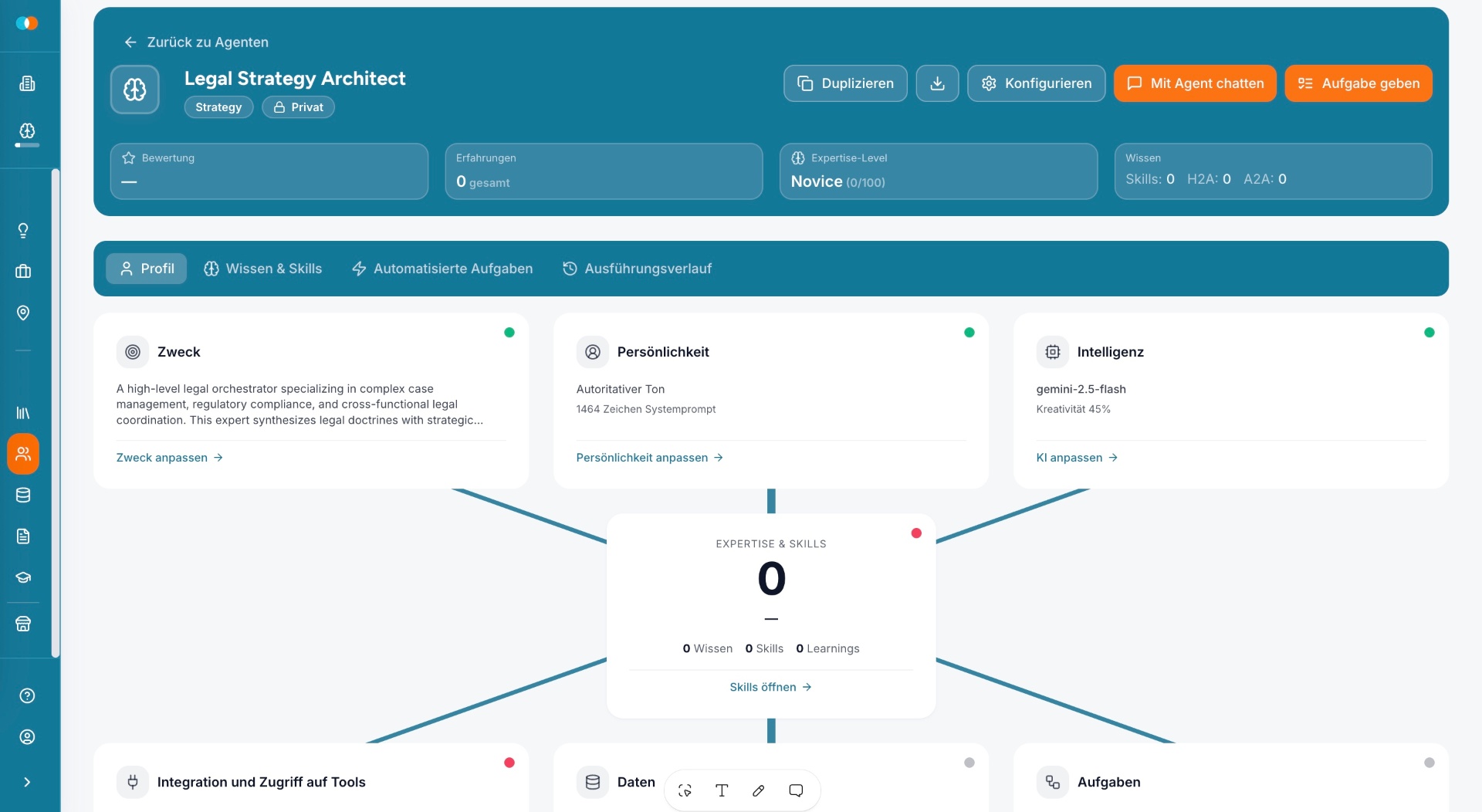Screen dimensions: 1482x812
Task: Click the Bewertung rating card
Action: click(x=269, y=171)
